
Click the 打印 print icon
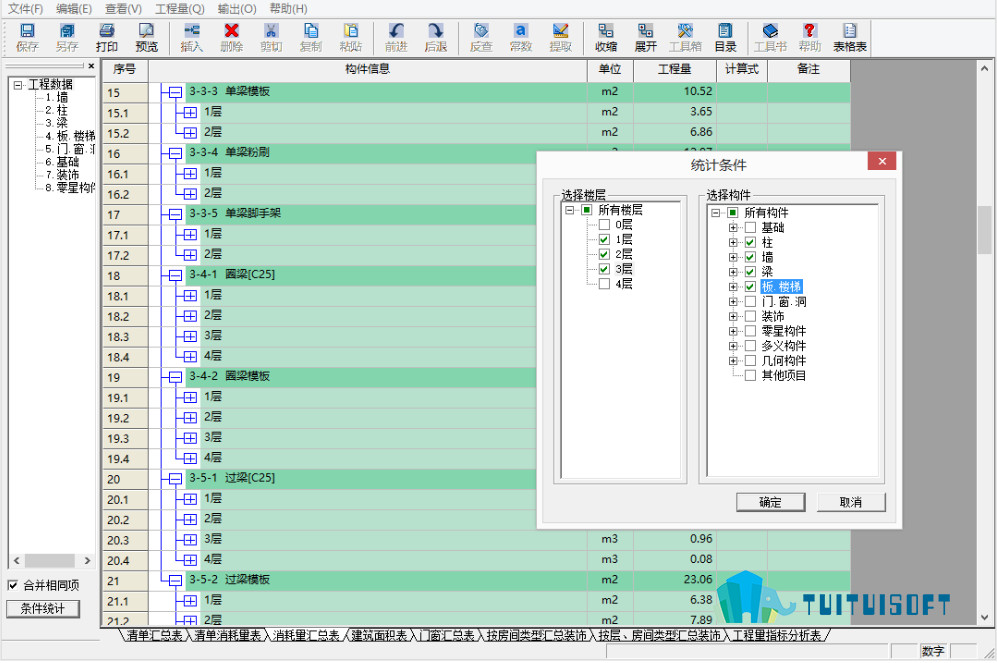[x=107, y=31]
